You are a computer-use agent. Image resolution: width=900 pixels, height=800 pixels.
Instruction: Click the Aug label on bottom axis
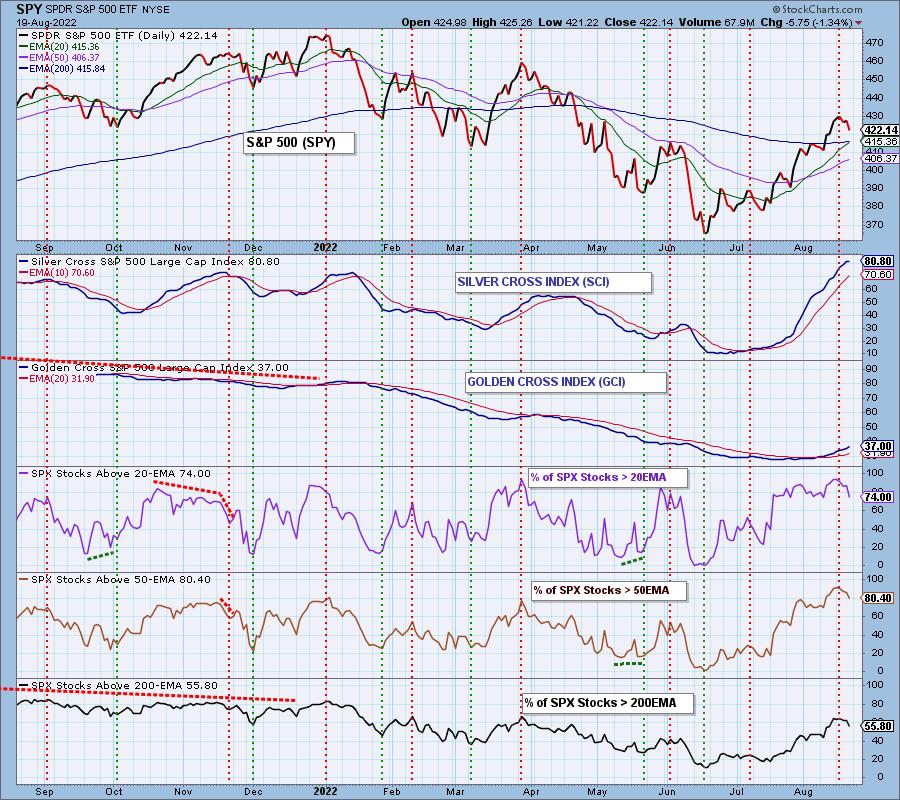[804, 792]
